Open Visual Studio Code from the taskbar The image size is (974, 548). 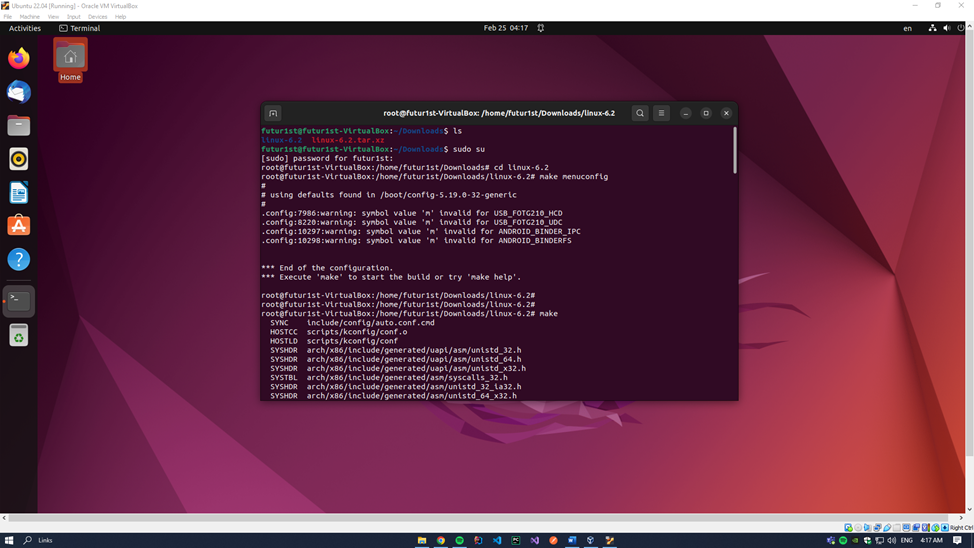pyautogui.click(x=497, y=540)
